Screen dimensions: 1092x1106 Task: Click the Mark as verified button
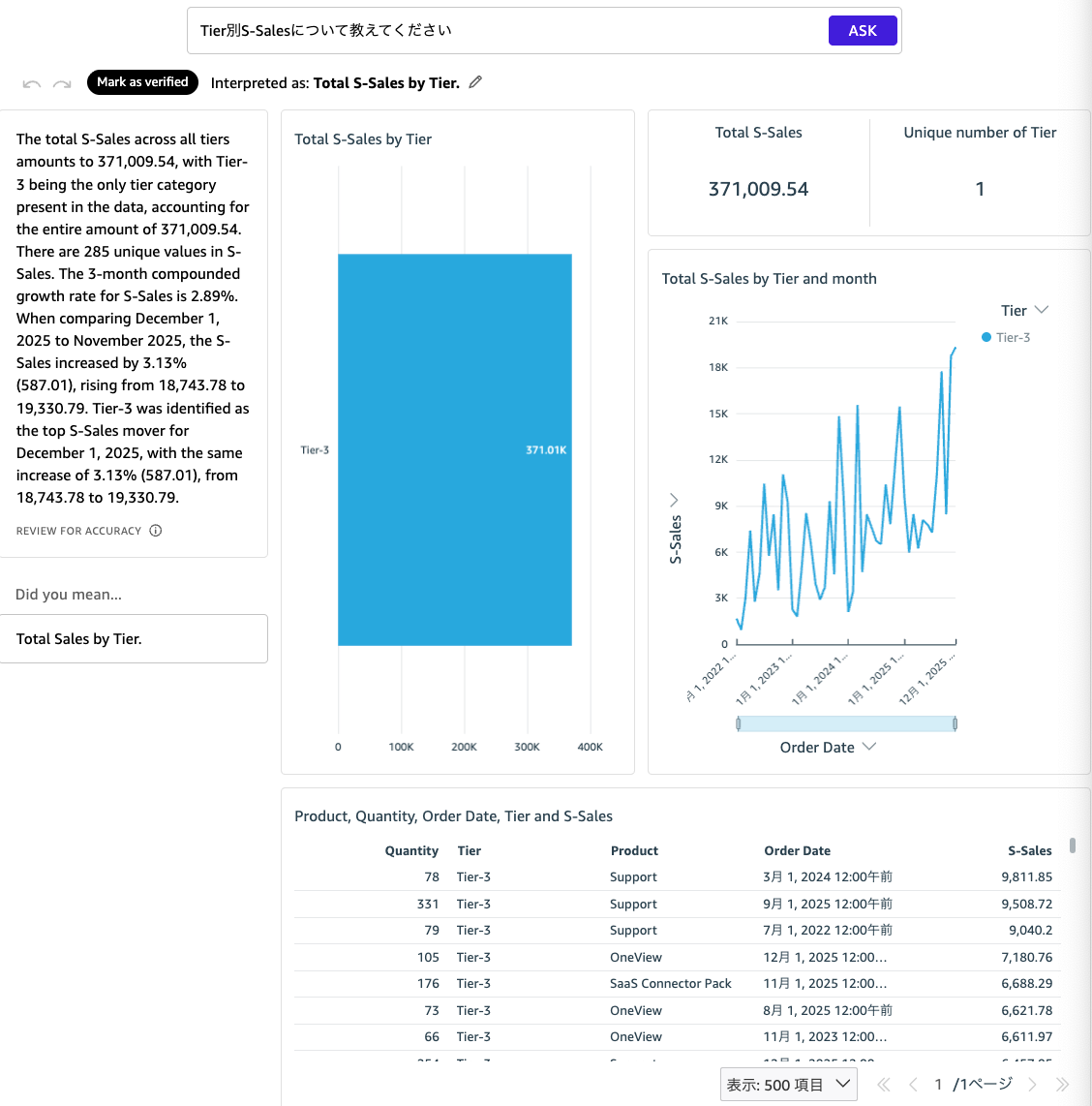click(x=142, y=82)
